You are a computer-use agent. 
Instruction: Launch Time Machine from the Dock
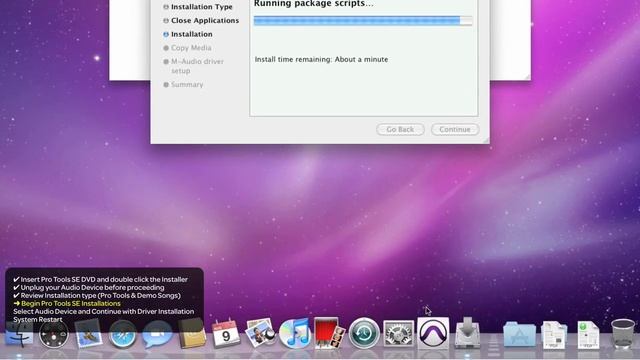click(364, 333)
